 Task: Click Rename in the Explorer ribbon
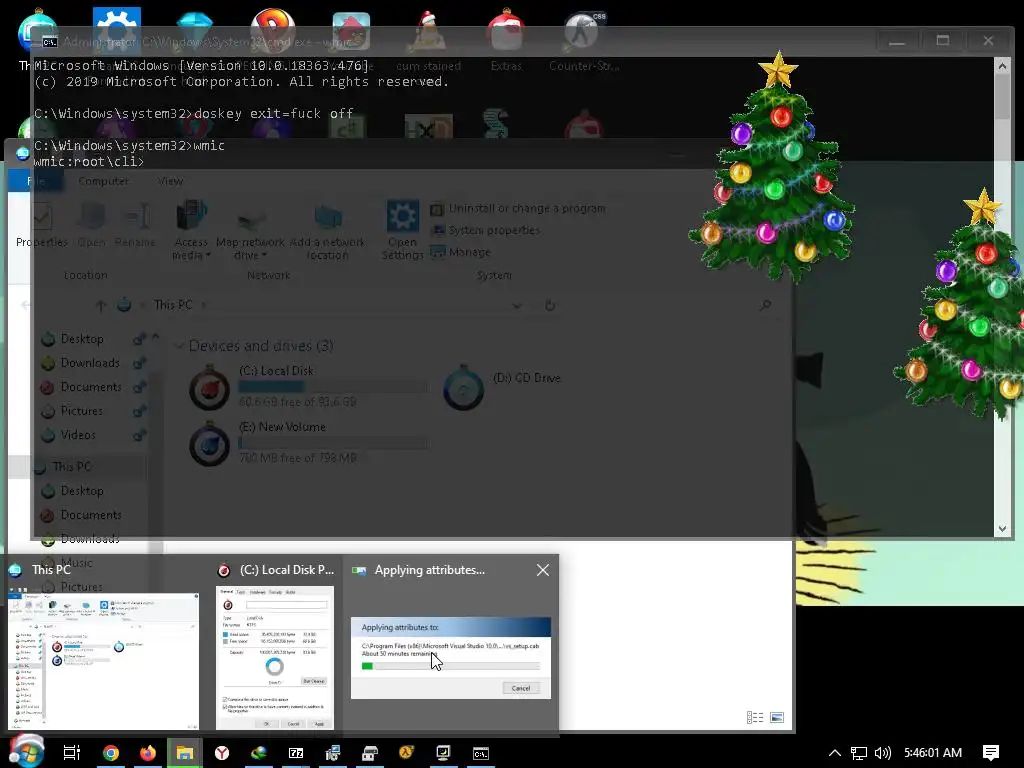(135, 225)
